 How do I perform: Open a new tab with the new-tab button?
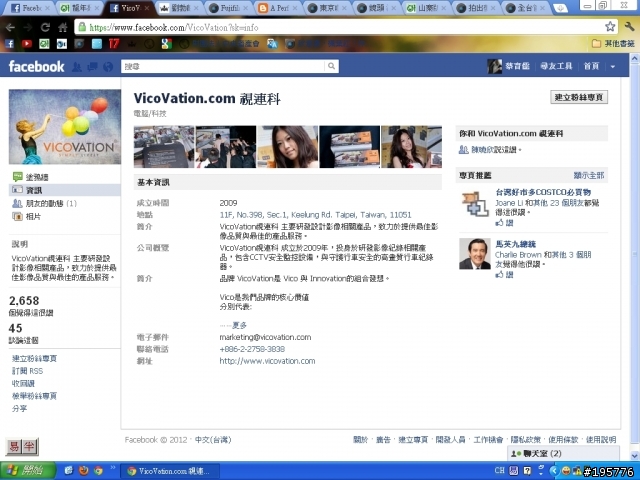560,8
